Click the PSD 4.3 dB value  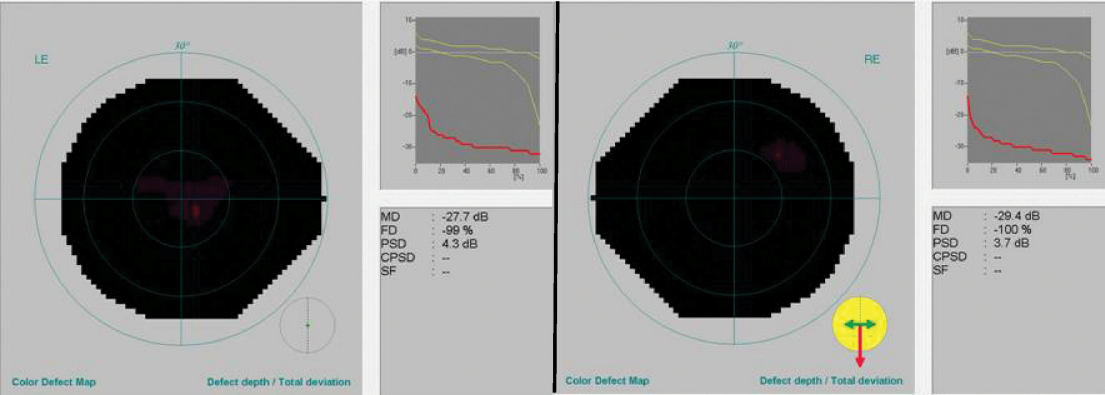(x=459, y=244)
